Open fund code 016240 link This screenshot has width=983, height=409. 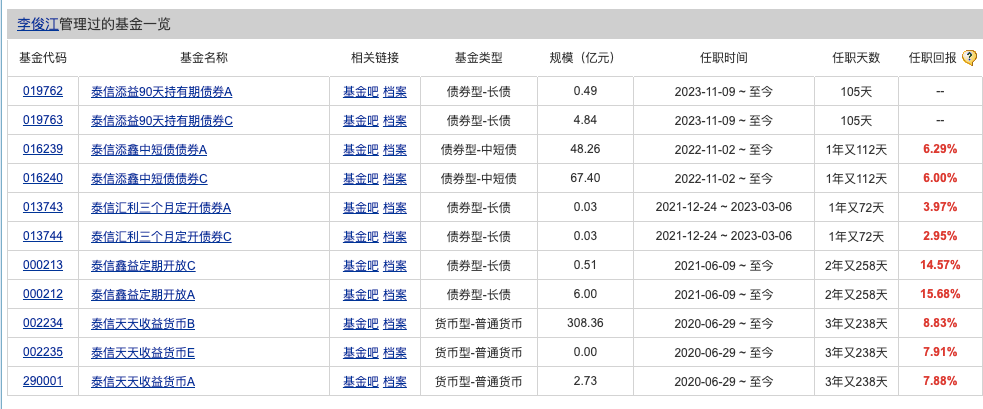coord(43,178)
